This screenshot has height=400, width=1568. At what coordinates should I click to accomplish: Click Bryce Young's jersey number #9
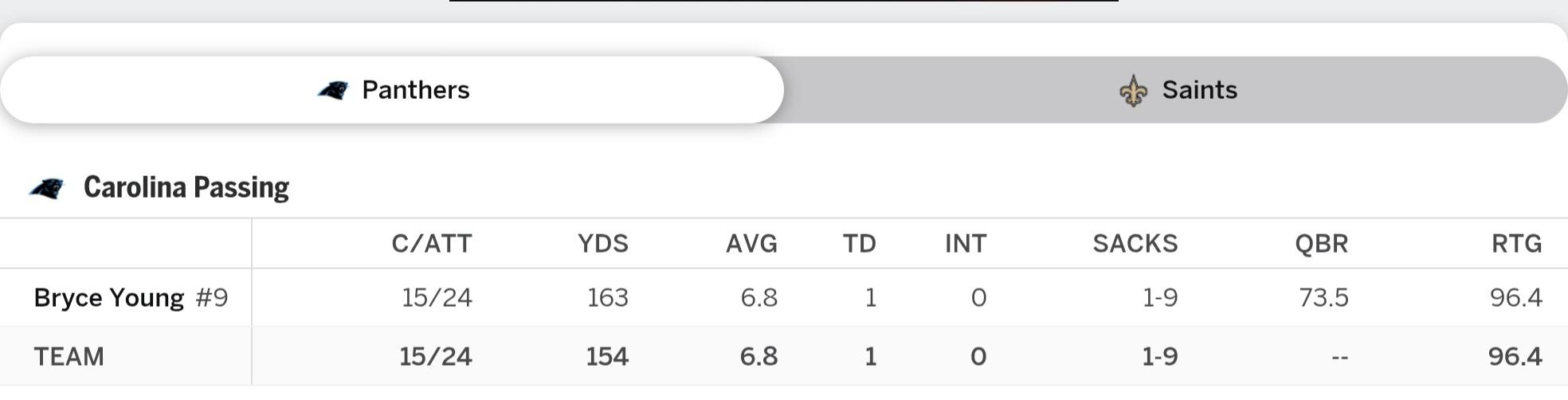pos(212,297)
